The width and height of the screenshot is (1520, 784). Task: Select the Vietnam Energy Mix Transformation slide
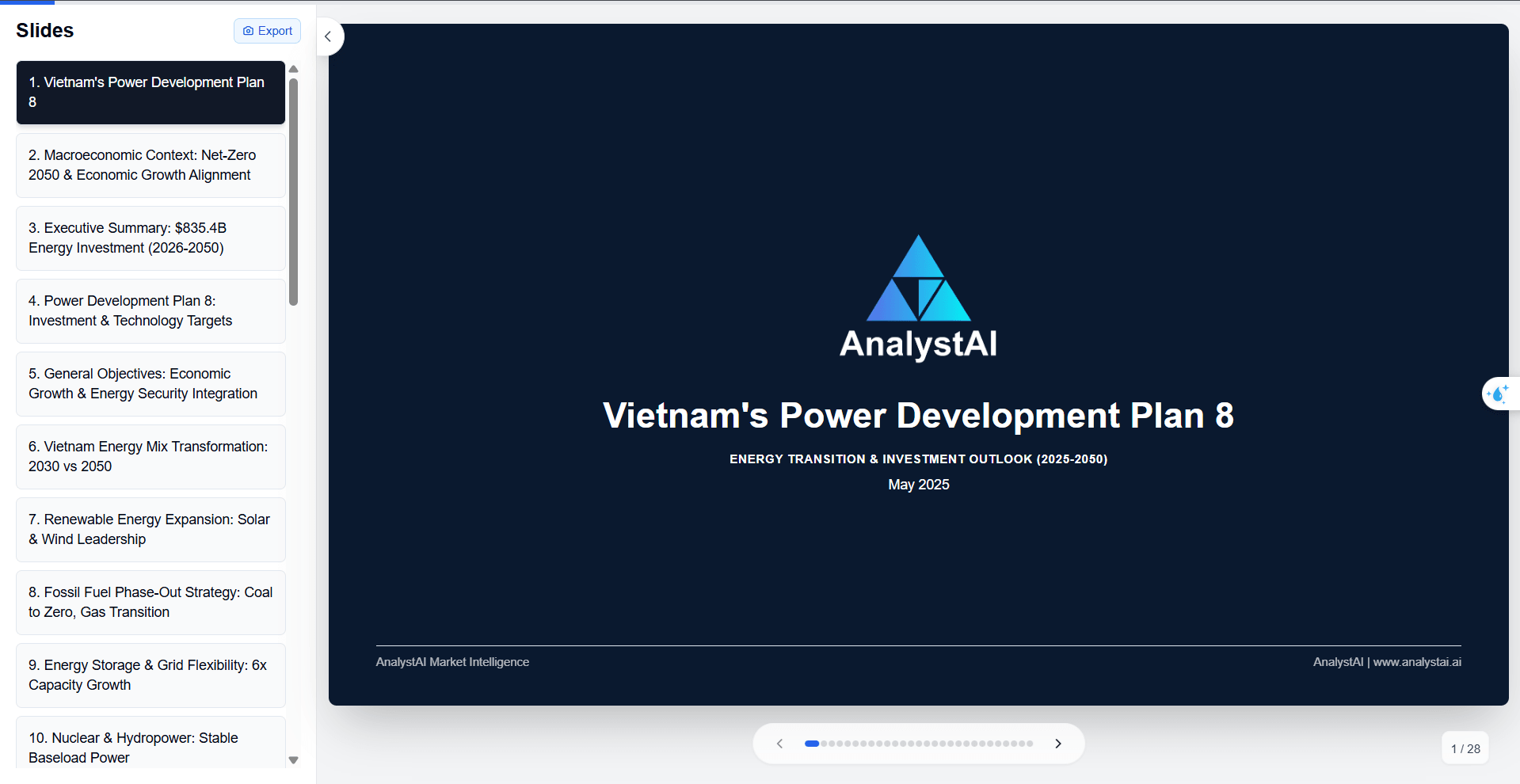150,457
